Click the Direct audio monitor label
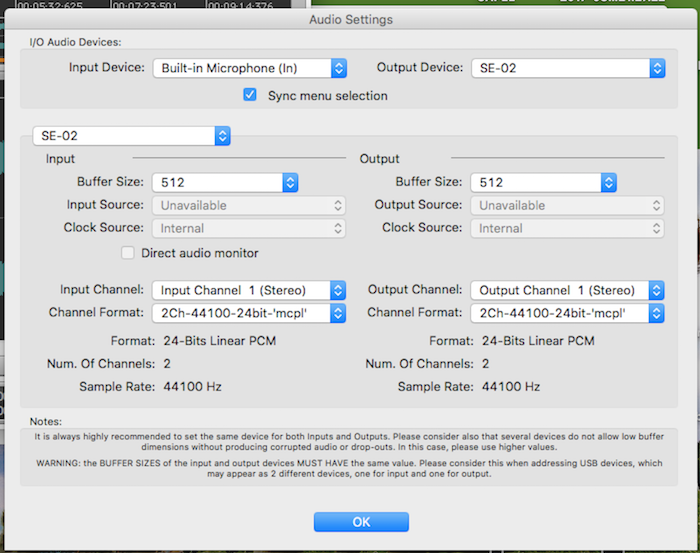The height and width of the screenshot is (553, 700). click(x=200, y=253)
